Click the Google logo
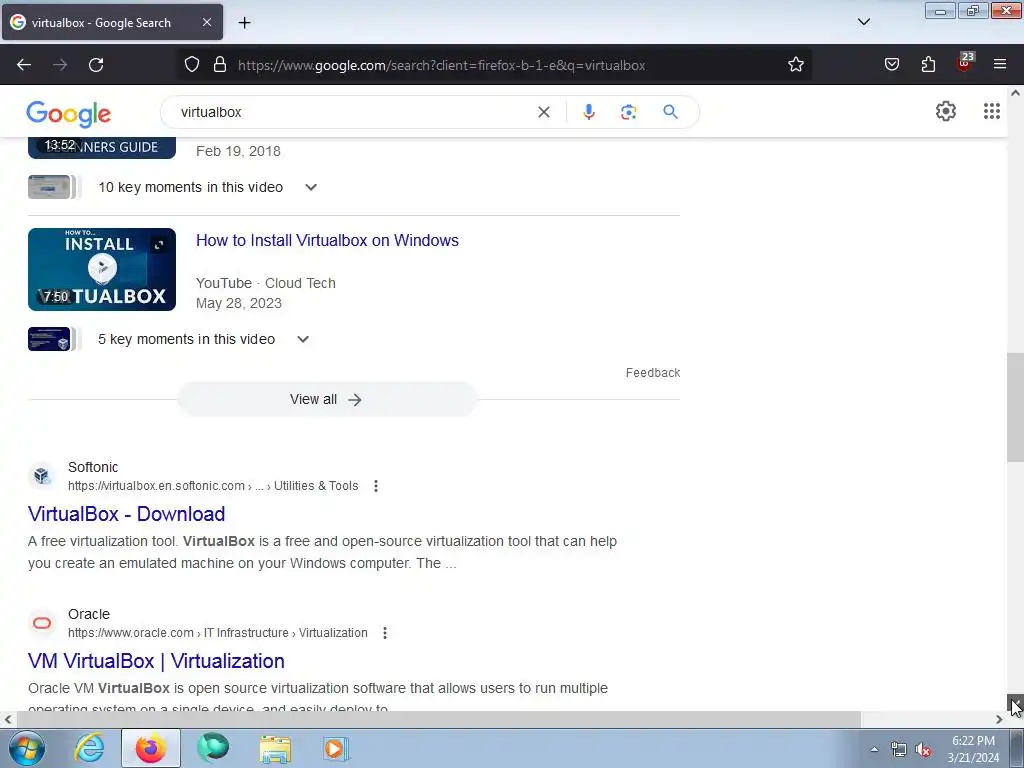1024x768 pixels. [x=69, y=114]
